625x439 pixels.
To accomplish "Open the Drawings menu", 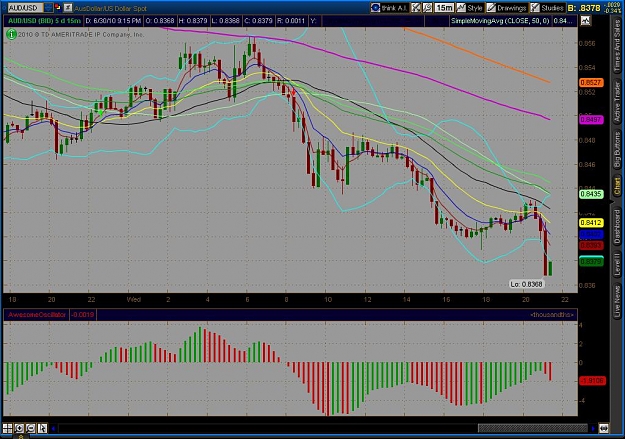I will pyautogui.click(x=506, y=8).
